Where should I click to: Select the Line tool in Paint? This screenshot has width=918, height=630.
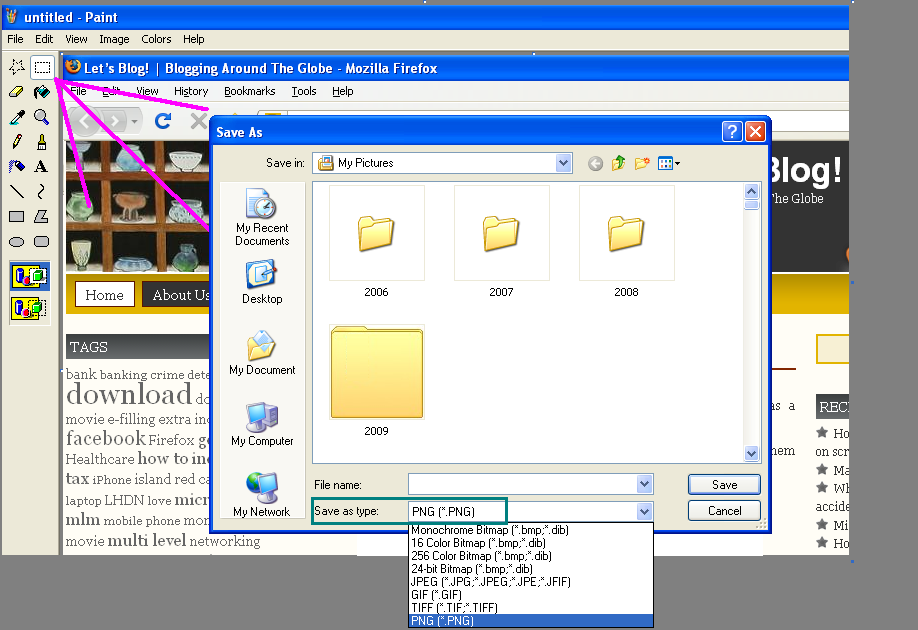coord(16,191)
